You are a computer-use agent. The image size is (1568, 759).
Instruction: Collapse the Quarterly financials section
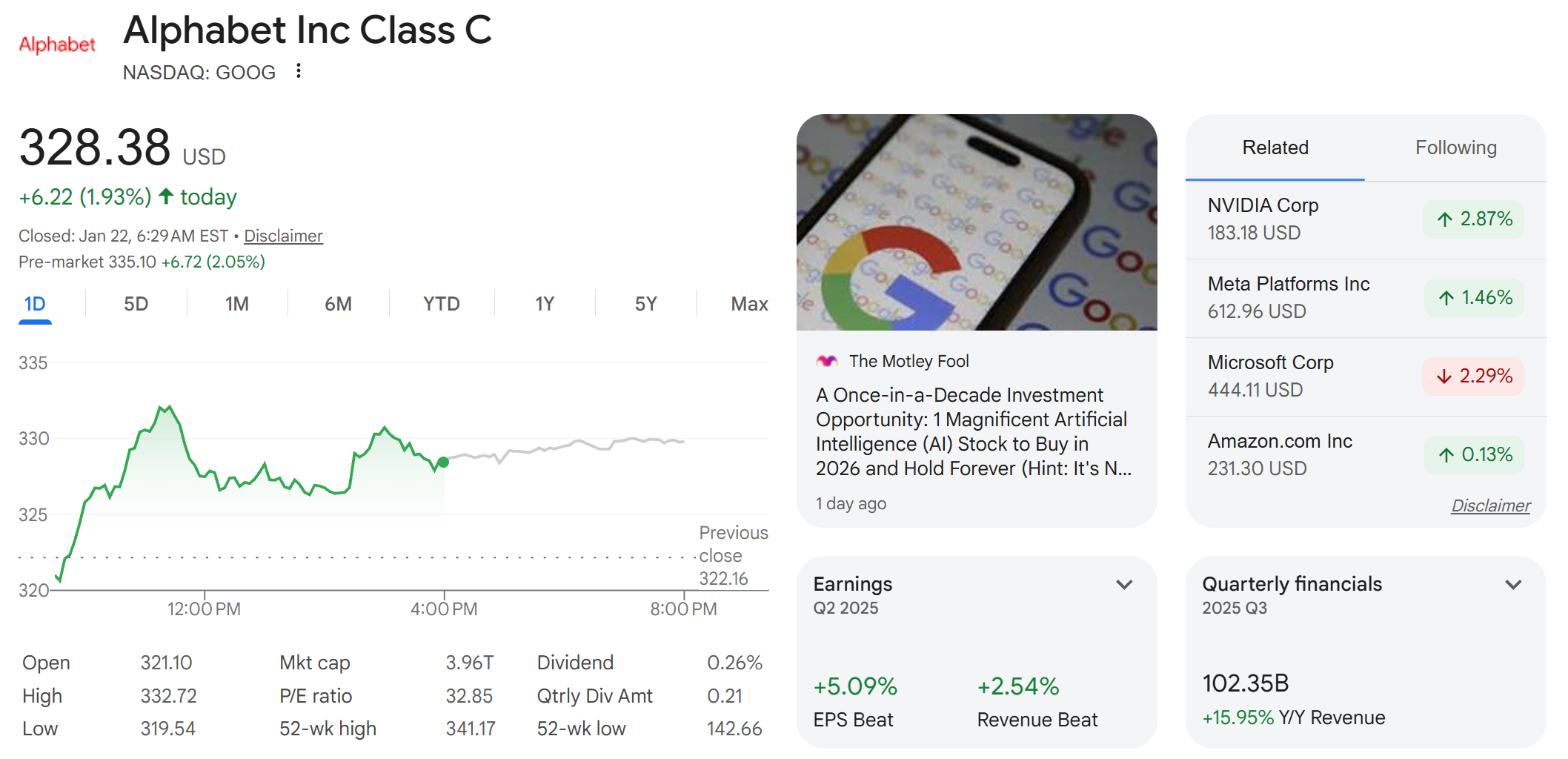point(1512,585)
